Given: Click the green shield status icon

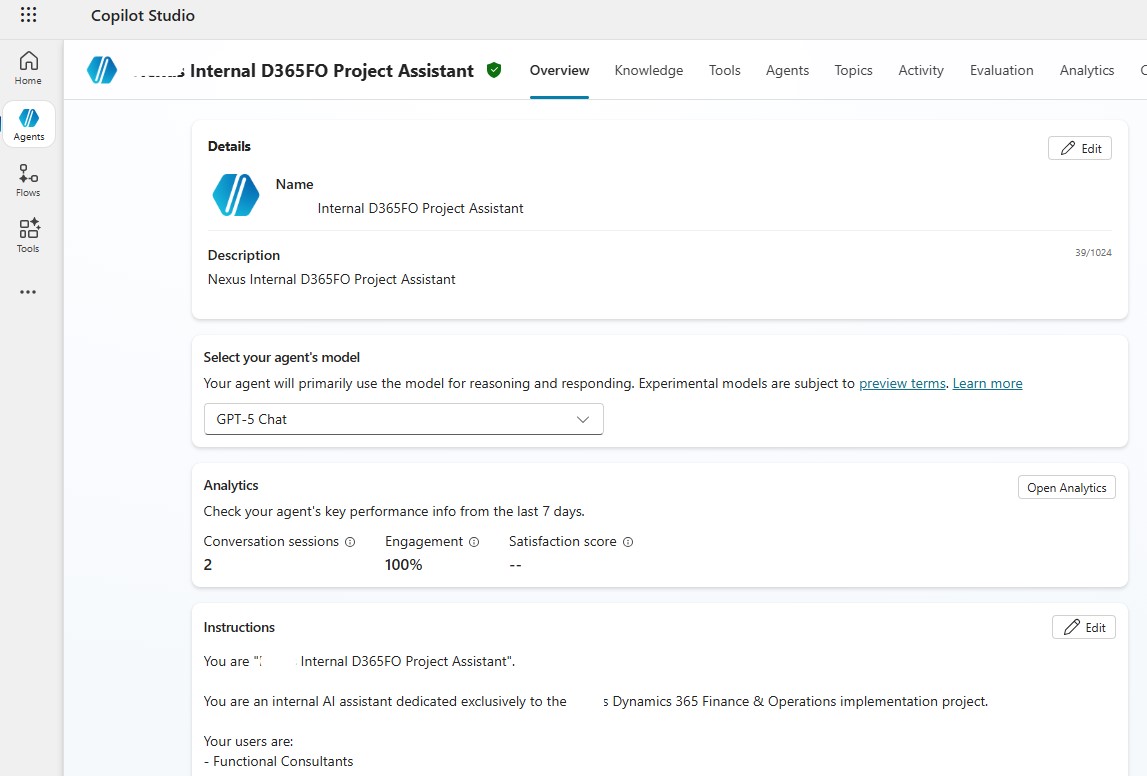Looking at the screenshot, I should coord(494,70).
